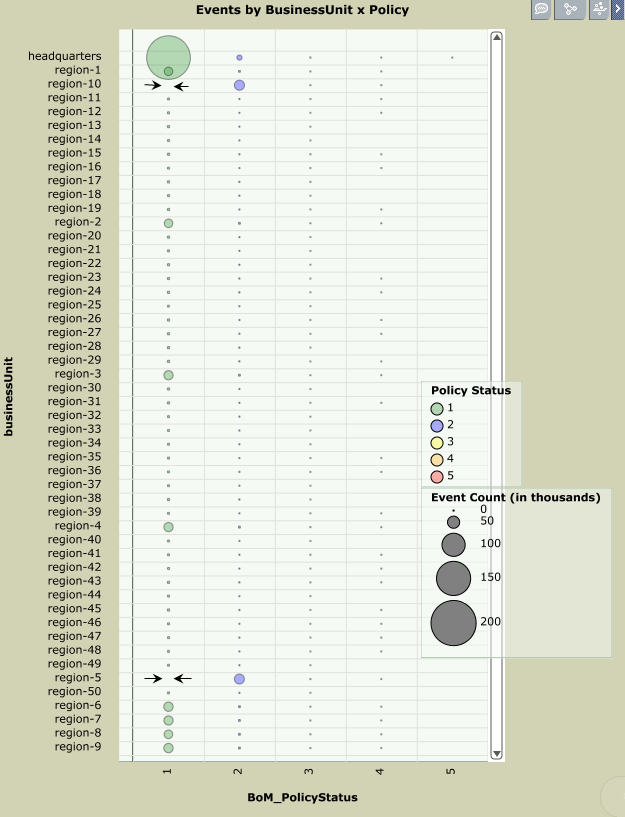Viewport: 625px width, 817px height.
Task: Select yellow Policy Status 3 legend swatch
Action: (x=437, y=443)
